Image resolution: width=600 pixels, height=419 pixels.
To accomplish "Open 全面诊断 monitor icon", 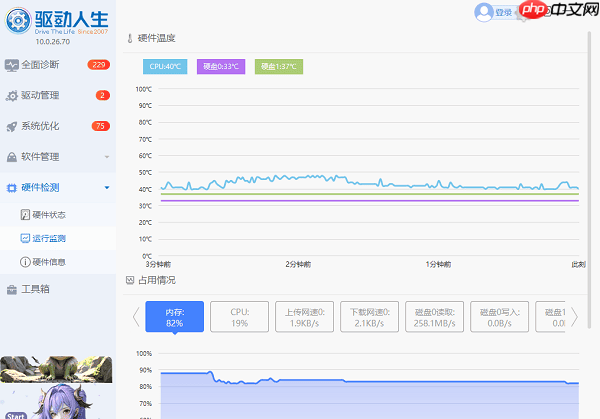I will (11, 65).
